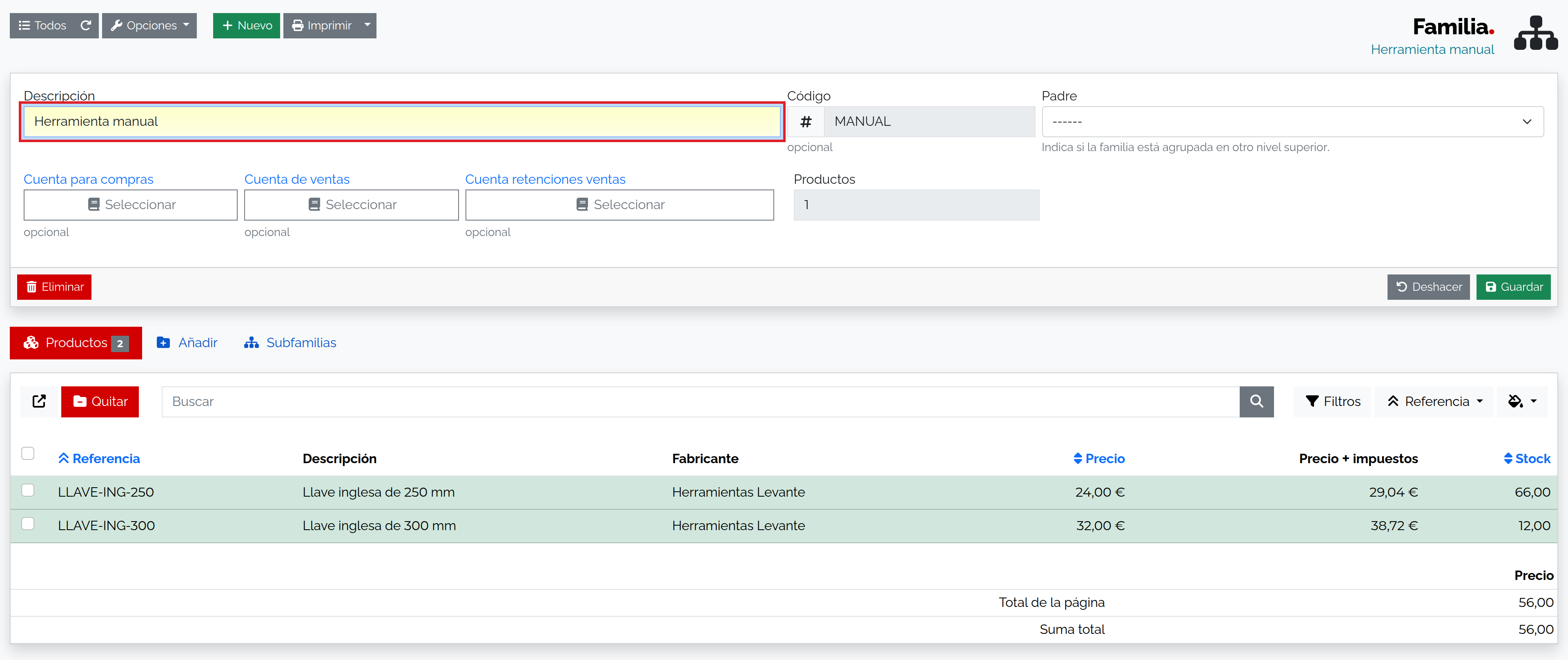
Task: Click the magnifier search button
Action: (1256, 401)
